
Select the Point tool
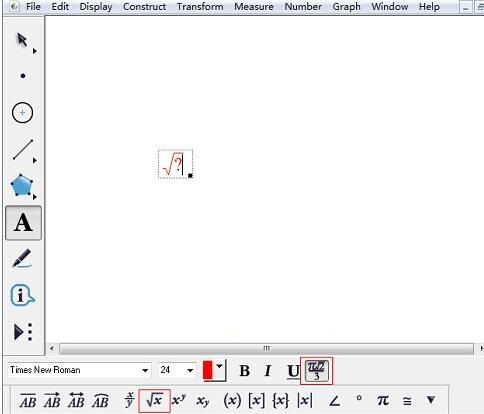coord(23,76)
